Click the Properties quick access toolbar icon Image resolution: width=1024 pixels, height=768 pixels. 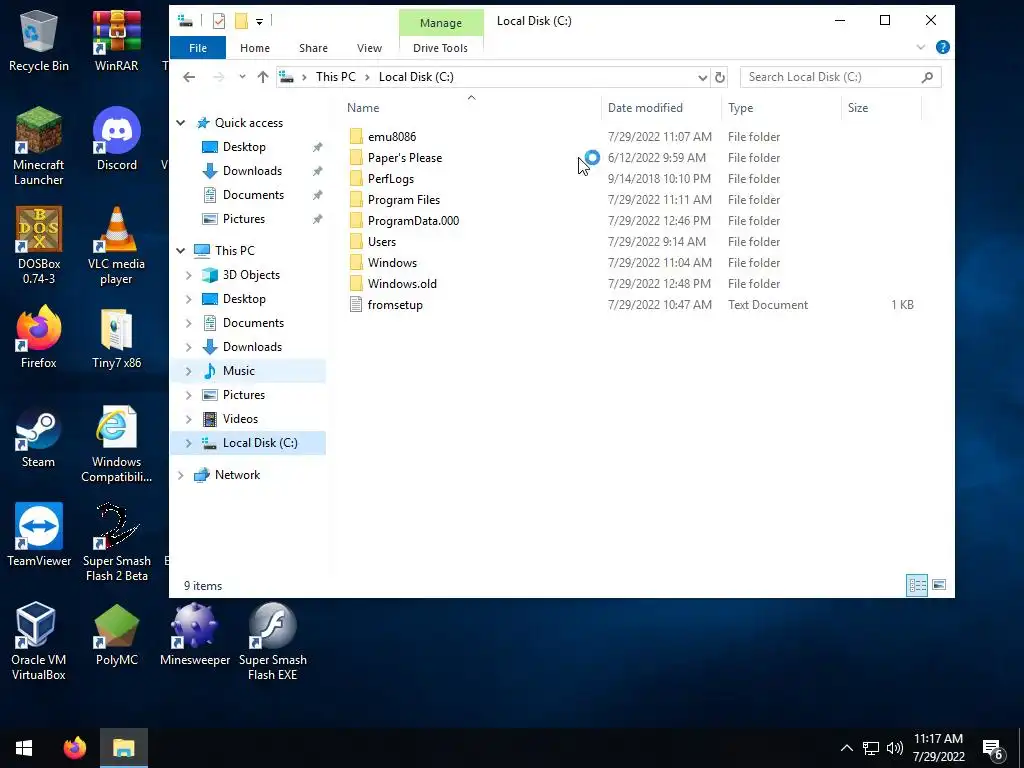pos(219,22)
